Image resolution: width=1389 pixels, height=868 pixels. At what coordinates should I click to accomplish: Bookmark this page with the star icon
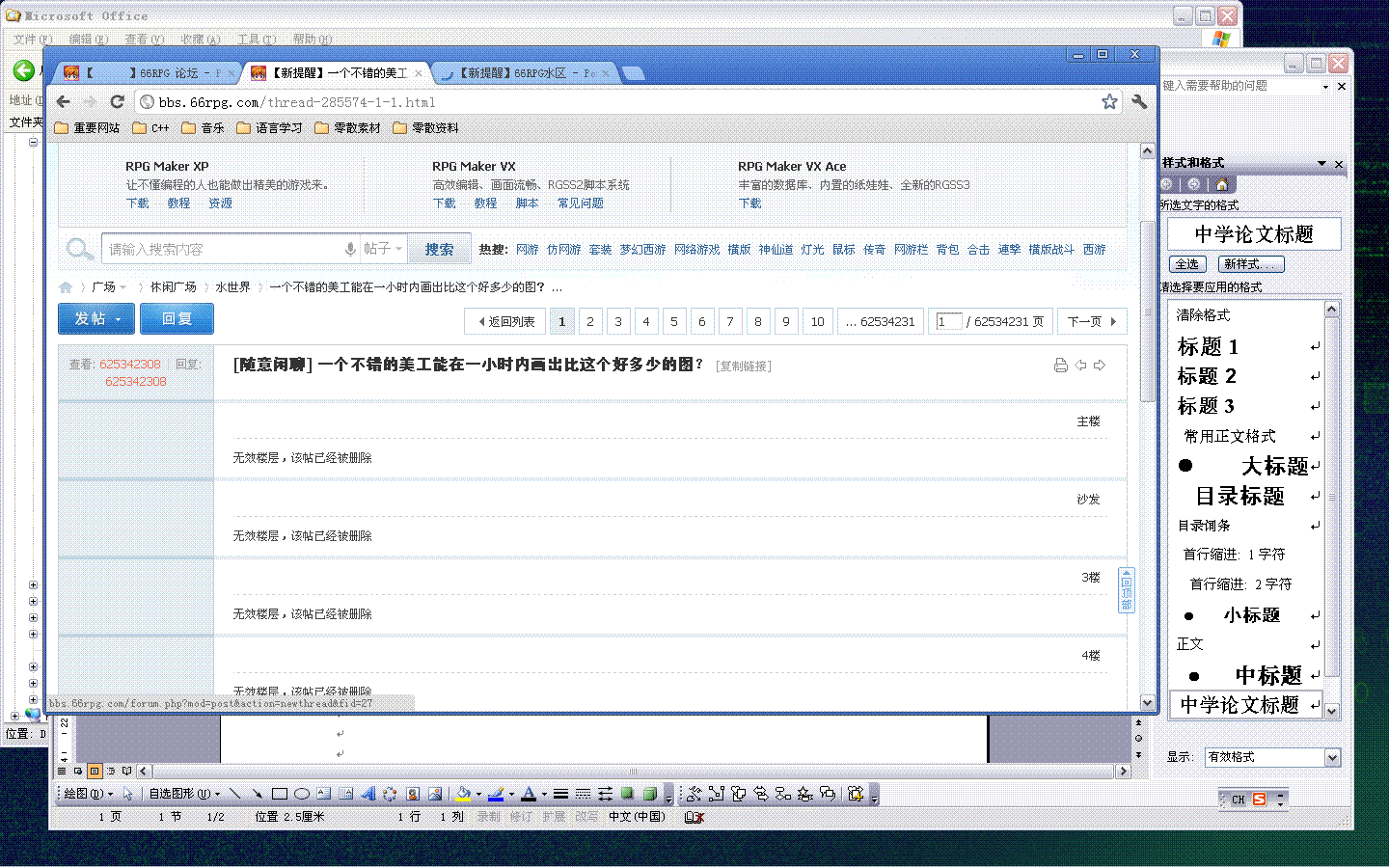pyautogui.click(x=1109, y=101)
